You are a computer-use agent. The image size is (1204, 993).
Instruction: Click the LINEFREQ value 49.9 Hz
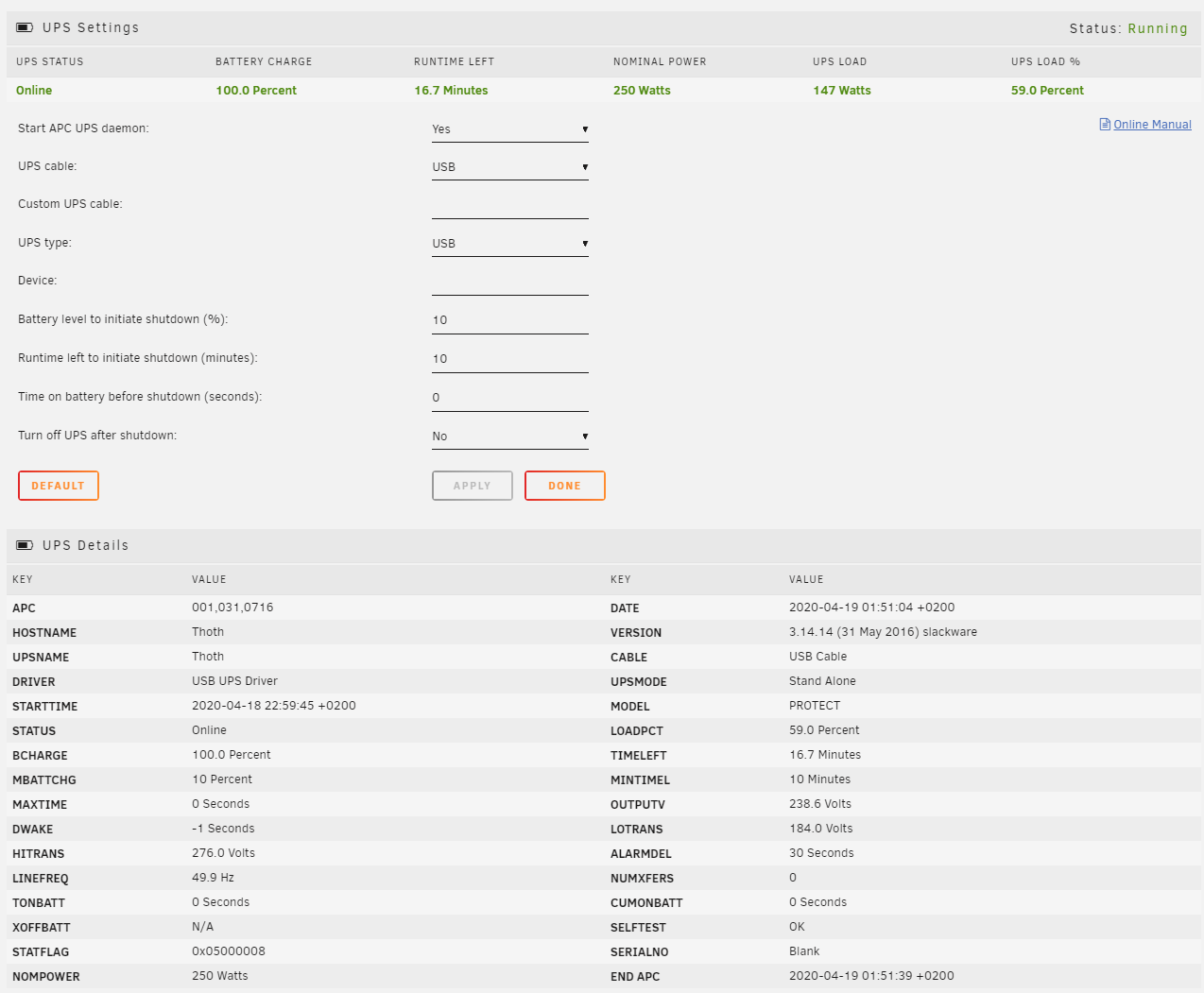(x=213, y=878)
